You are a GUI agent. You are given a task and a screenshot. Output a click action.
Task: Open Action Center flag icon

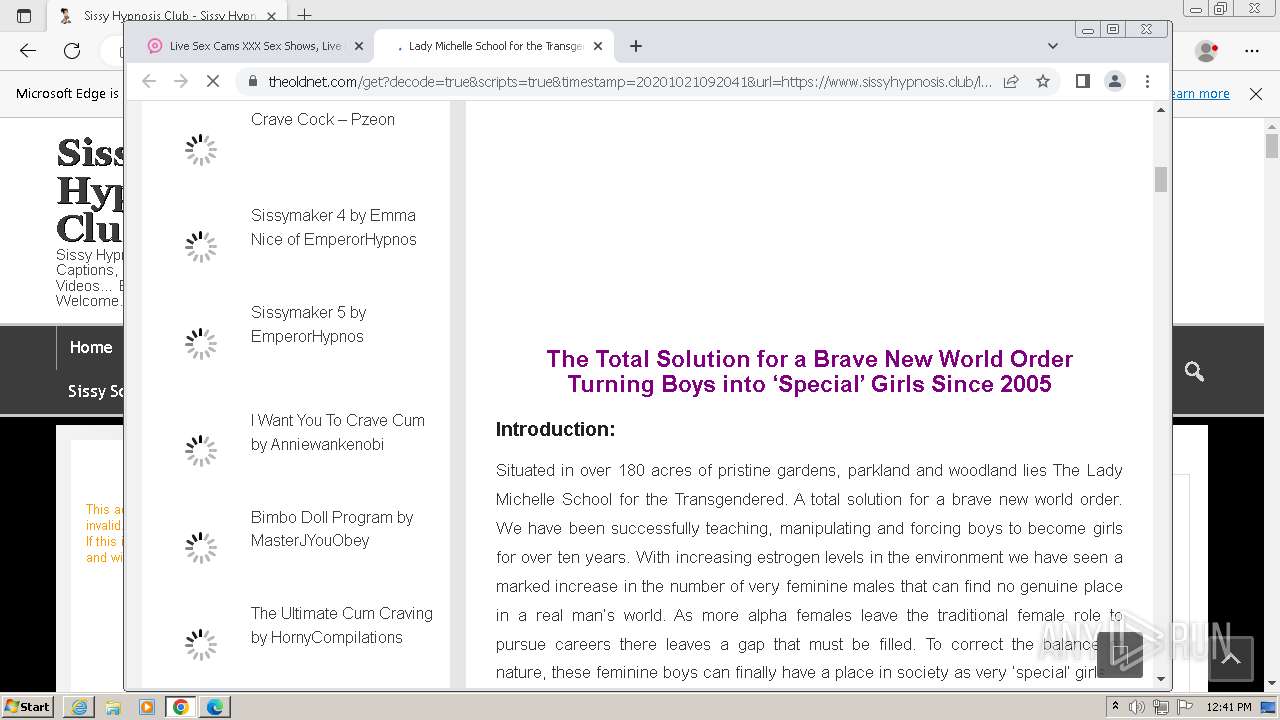1184,707
